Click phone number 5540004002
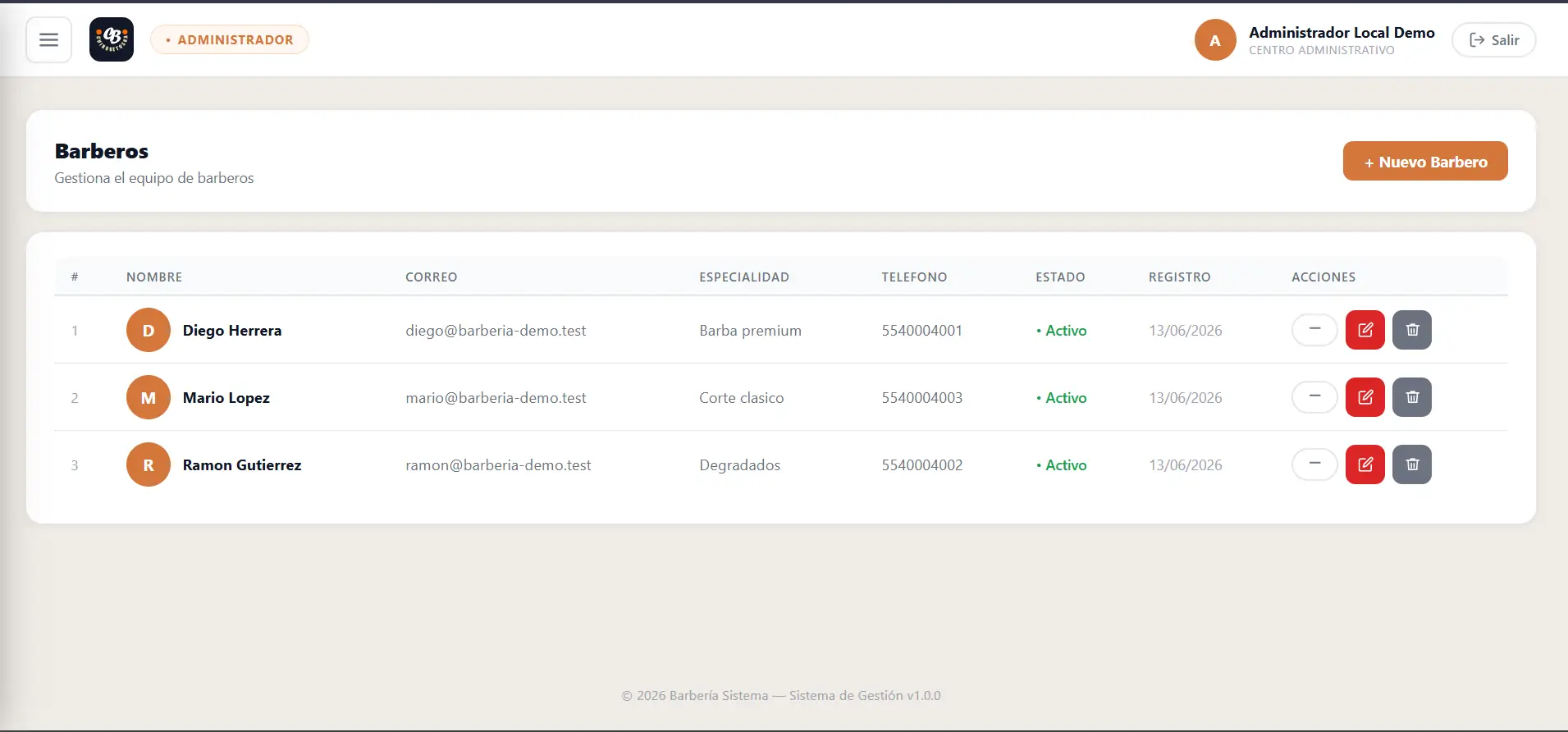 point(921,464)
